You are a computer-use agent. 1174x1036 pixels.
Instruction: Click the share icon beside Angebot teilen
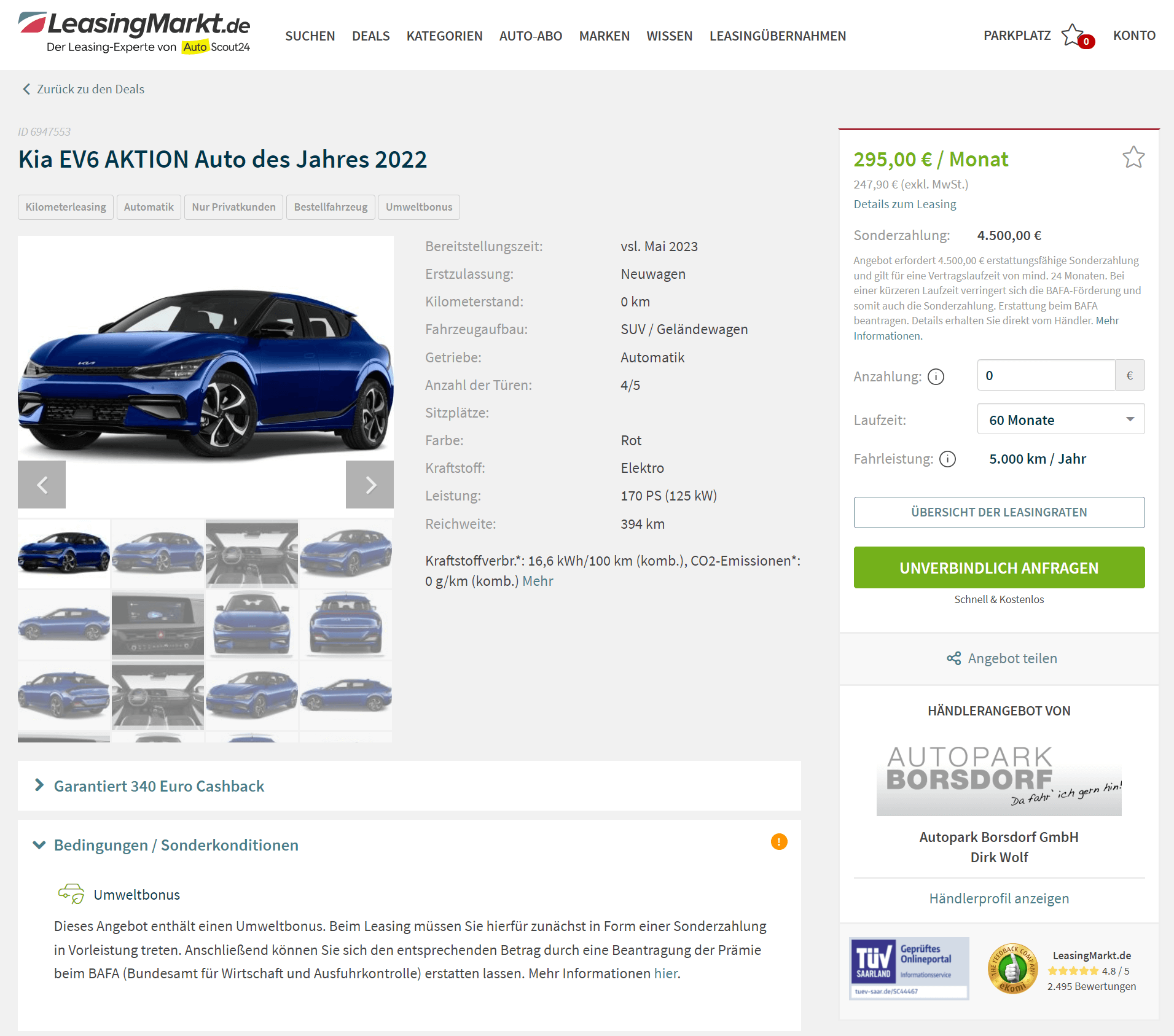click(953, 658)
